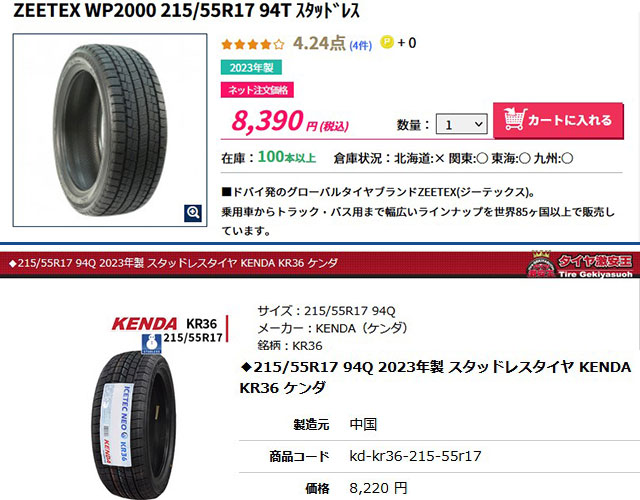Image resolution: width=640 pixels, height=500 pixels.
Task: Click the ネット注文価格 pink label
Action: click(x=257, y=90)
